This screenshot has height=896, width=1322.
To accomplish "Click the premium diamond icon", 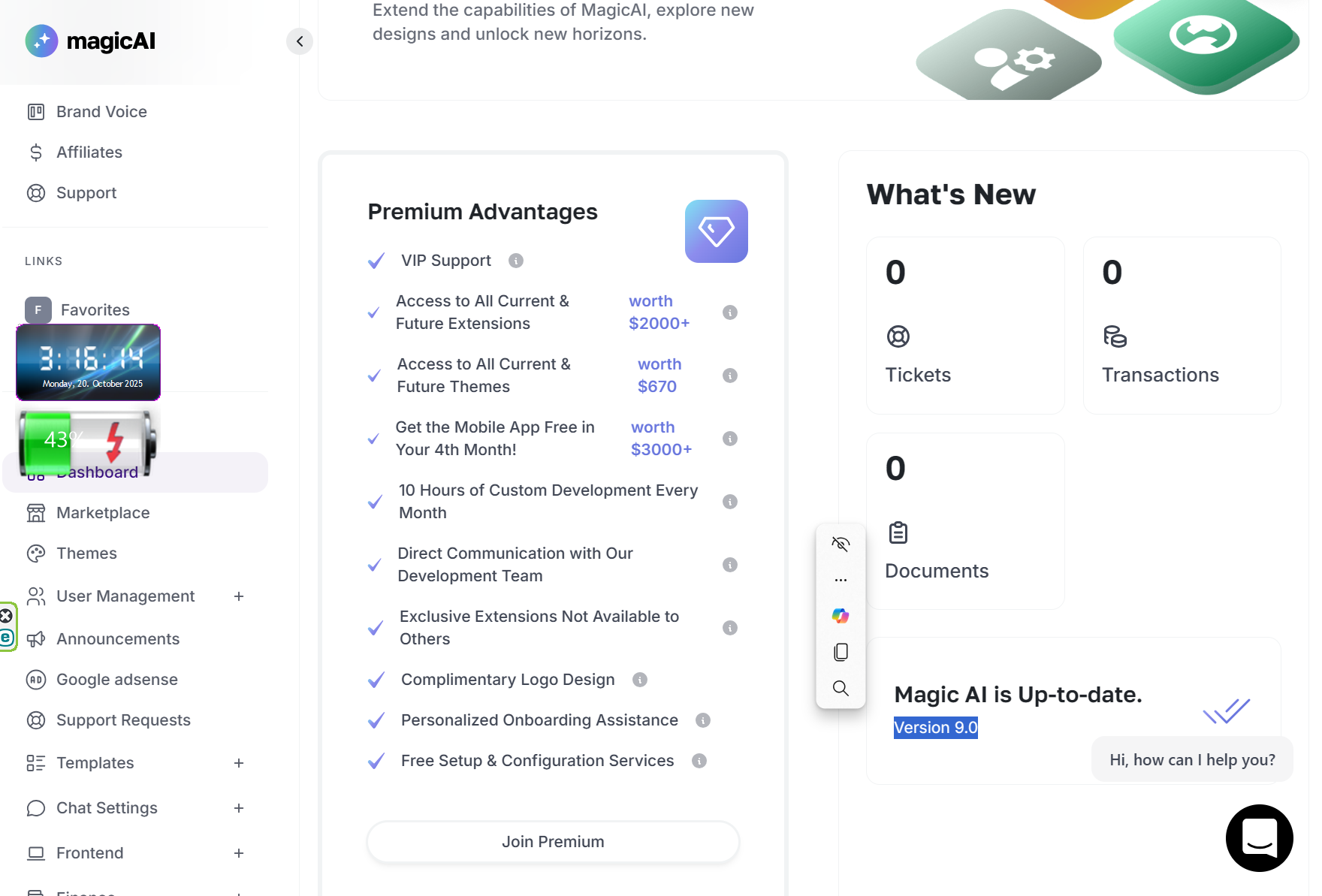I will click(716, 231).
